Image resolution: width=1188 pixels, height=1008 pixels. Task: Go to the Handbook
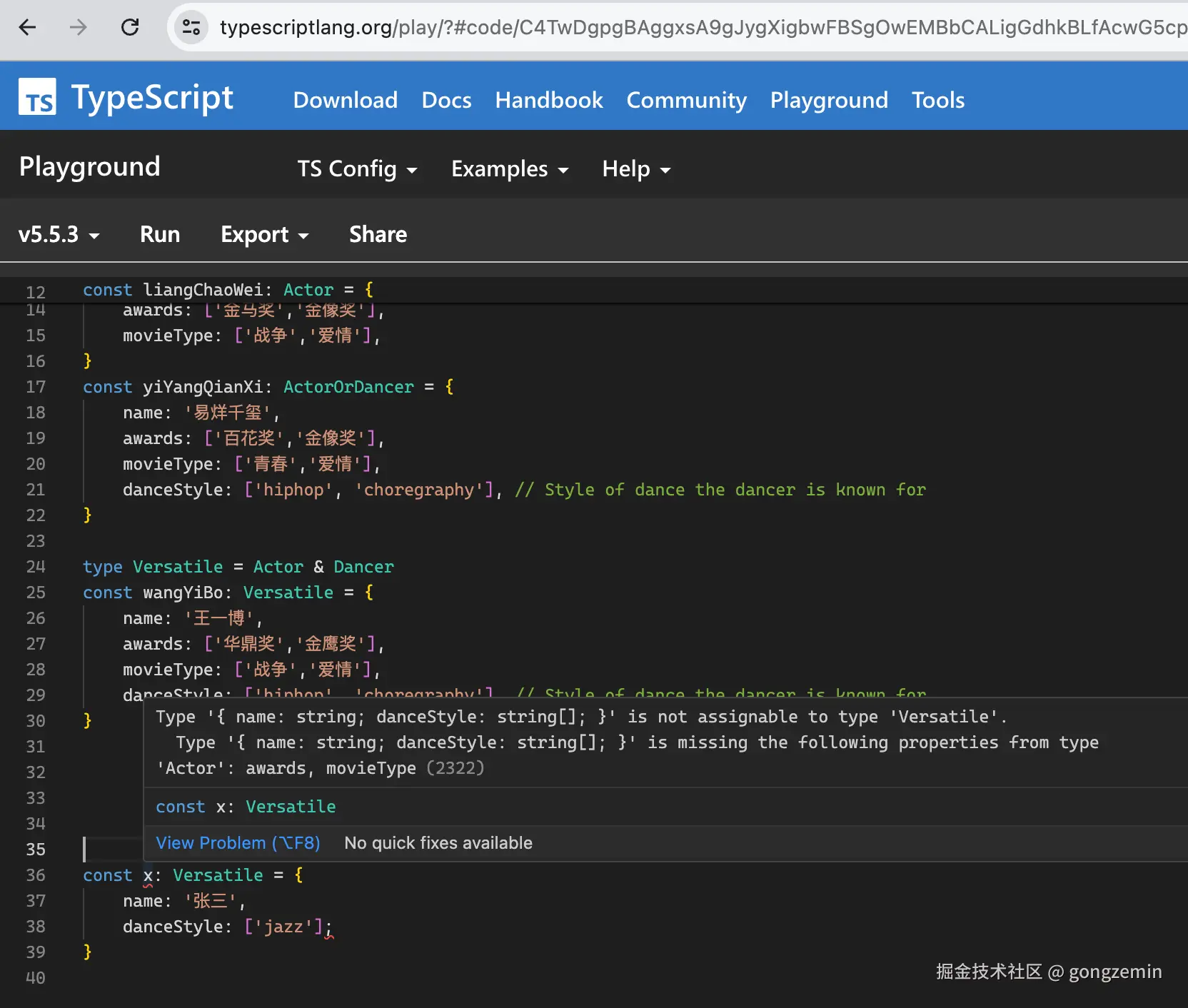pyautogui.click(x=549, y=100)
